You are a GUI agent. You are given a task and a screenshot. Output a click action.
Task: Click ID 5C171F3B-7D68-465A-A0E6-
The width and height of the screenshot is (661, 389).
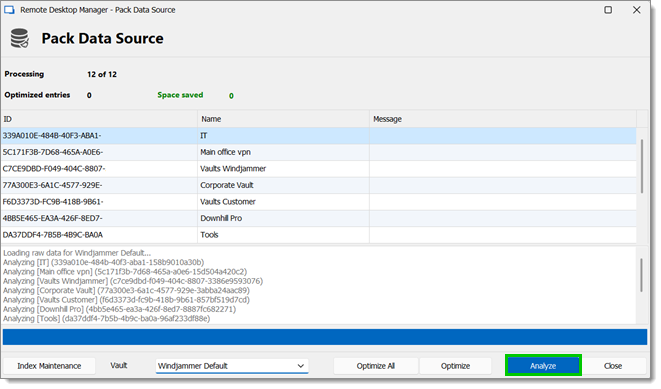(x=53, y=152)
